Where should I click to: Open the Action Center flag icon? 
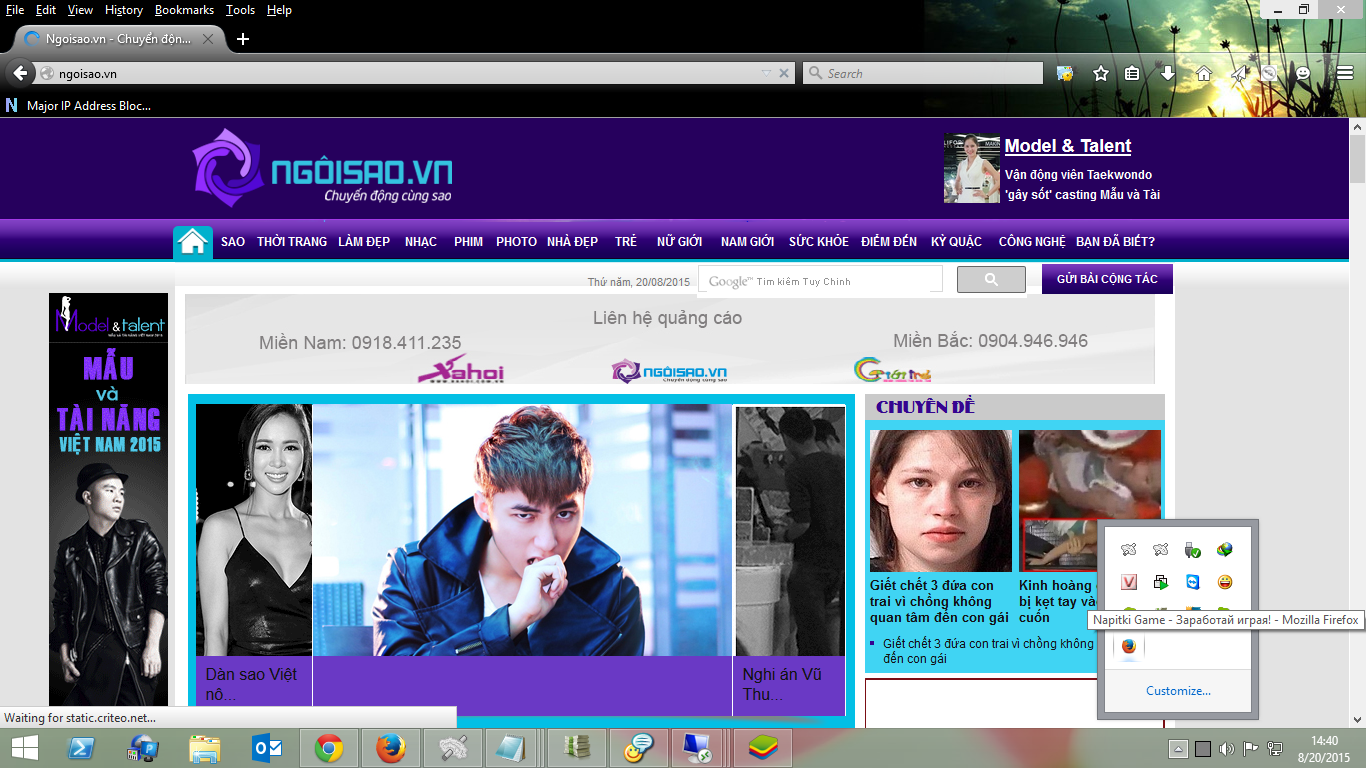[x=1250, y=749]
